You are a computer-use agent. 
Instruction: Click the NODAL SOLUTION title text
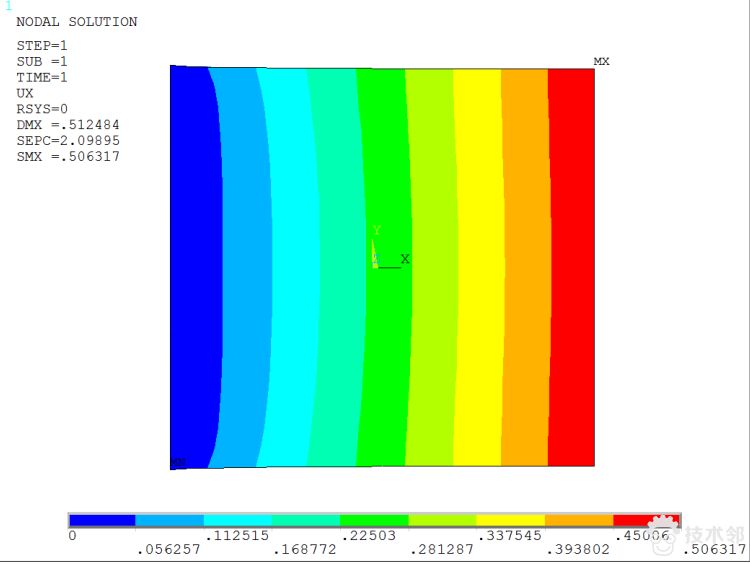point(77,22)
